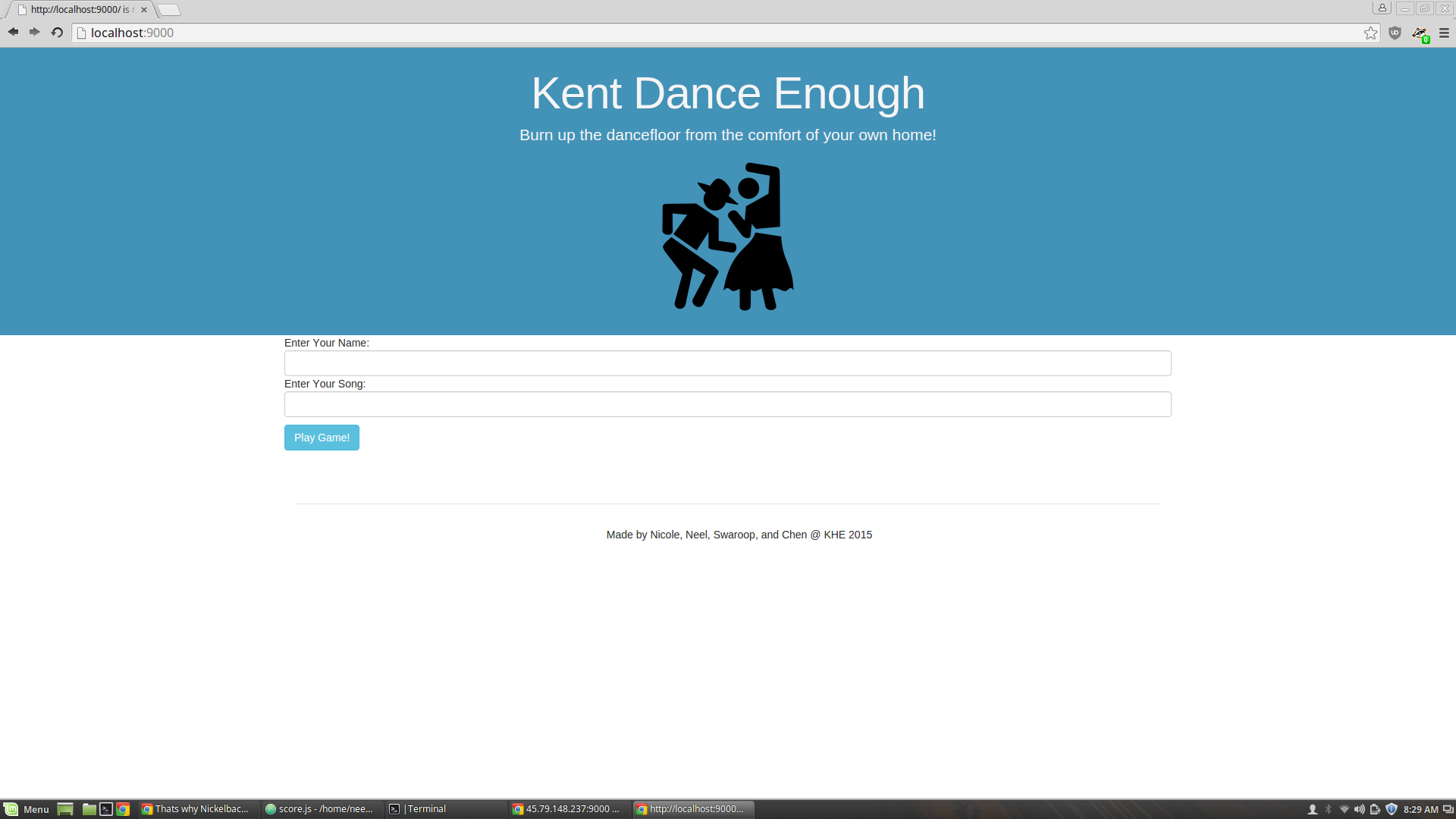The image size is (1456, 819).
Task: Bookmark page with the star icon
Action: tap(1370, 33)
